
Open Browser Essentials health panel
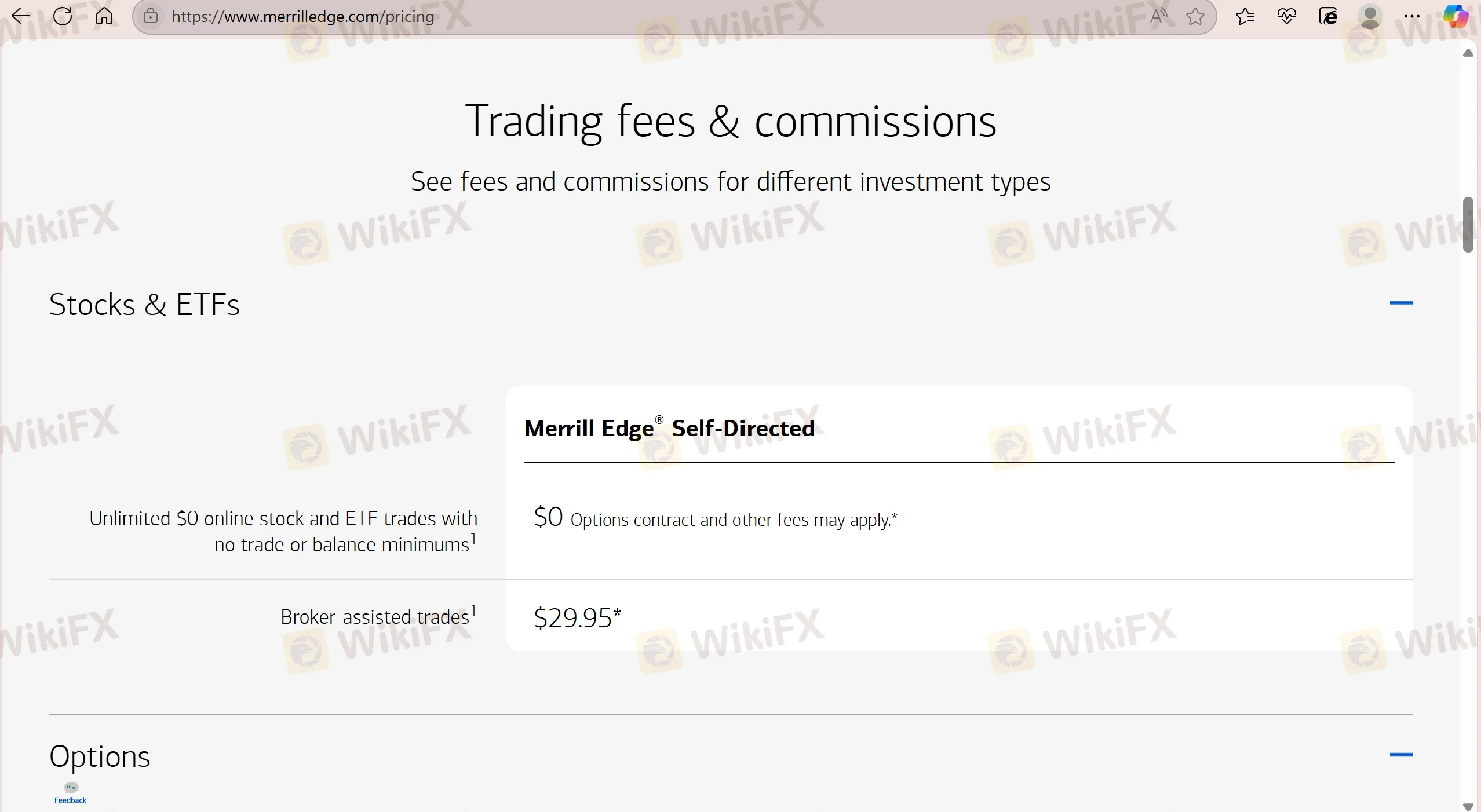click(x=1286, y=16)
